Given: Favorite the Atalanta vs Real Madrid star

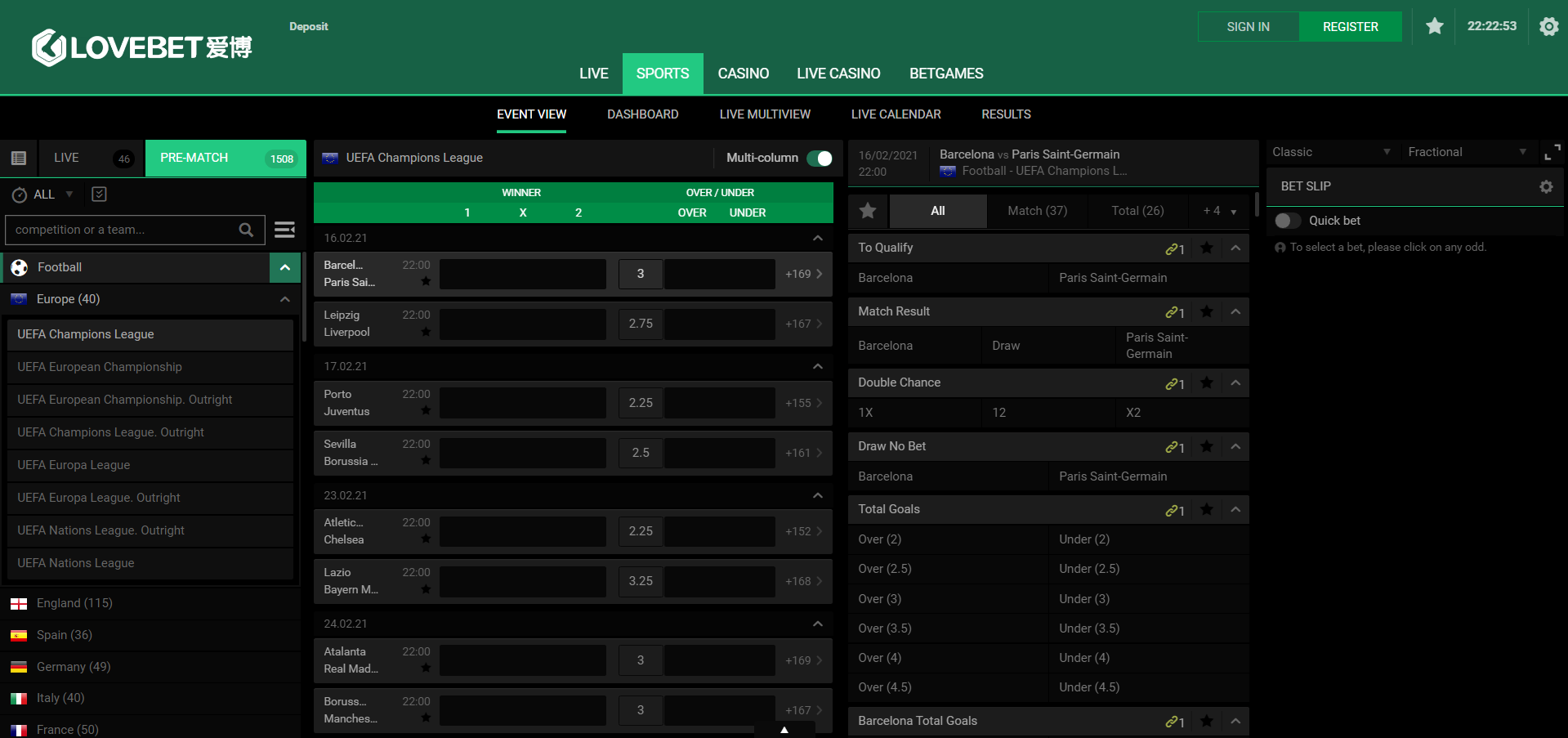Looking at the screenshot, I should pyautogui.click(x=426, y=668).
